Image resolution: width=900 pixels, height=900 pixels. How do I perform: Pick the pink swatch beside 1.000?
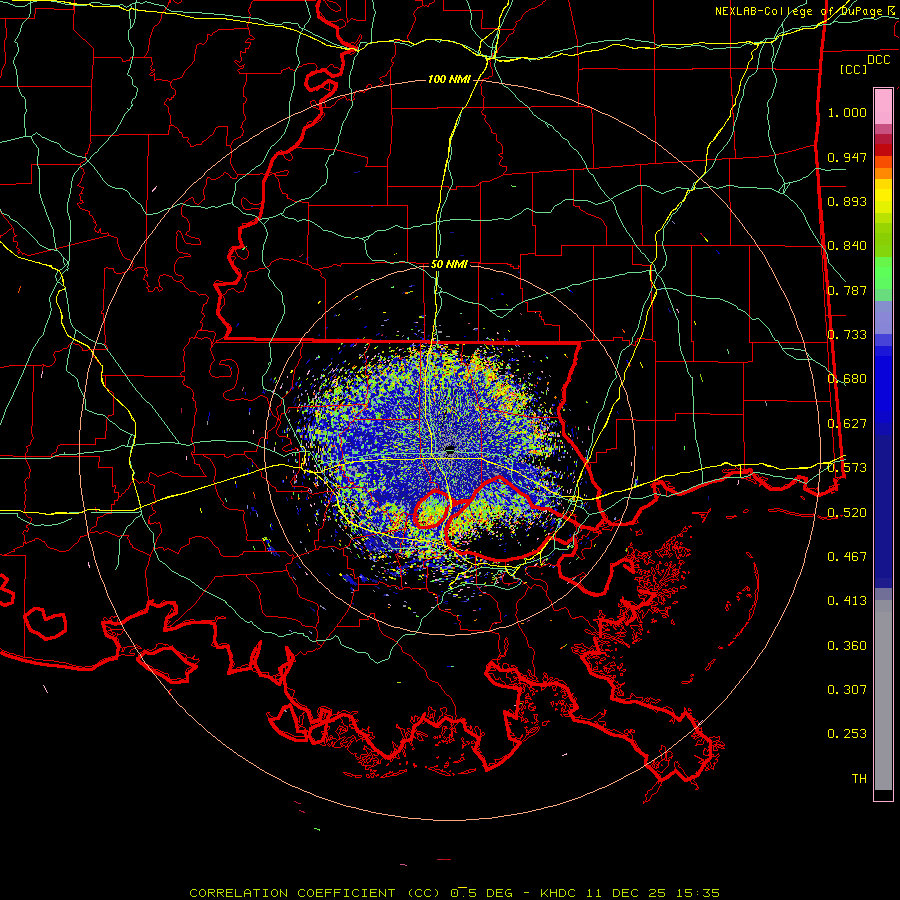(883, 106)
